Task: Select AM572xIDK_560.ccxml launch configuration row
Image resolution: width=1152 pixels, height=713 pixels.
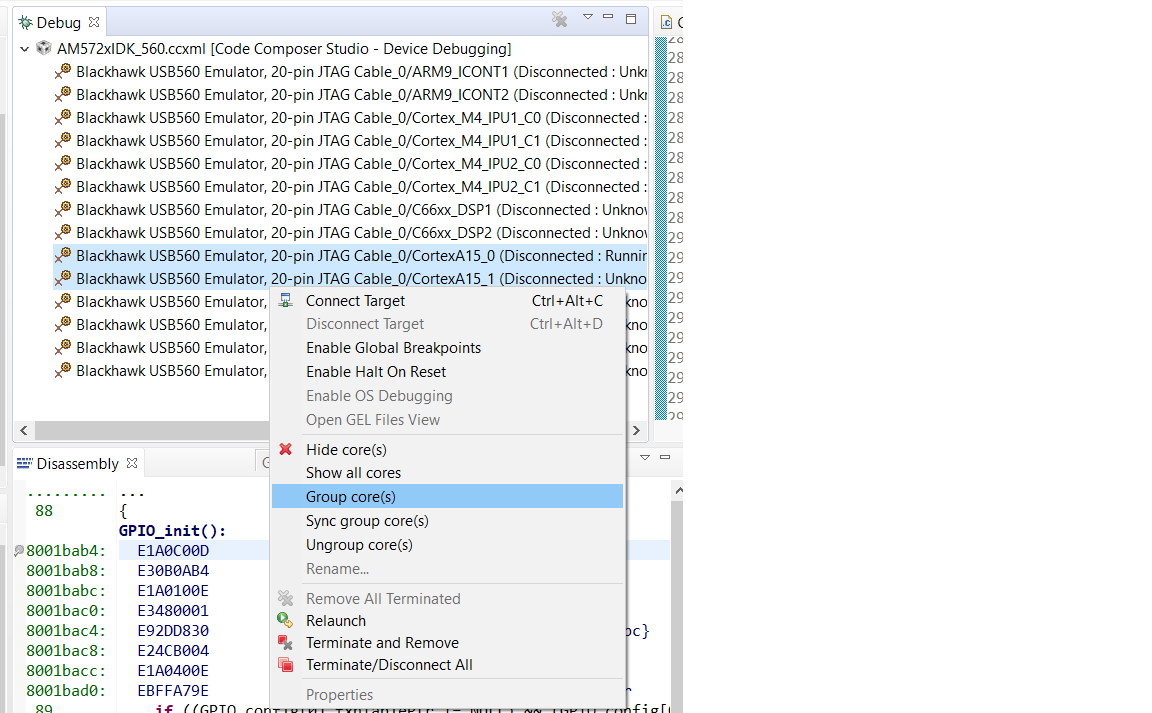Action: (284, 49)
